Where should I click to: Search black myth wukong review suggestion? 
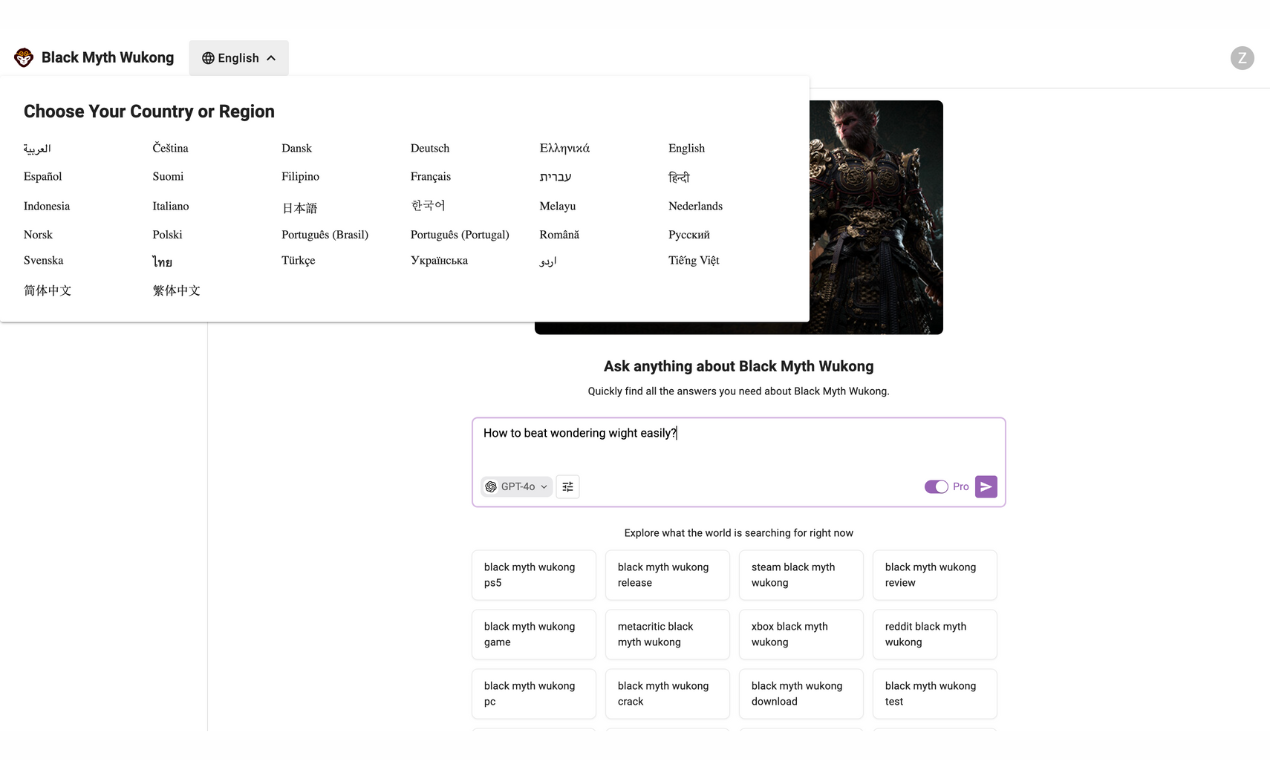coord(935,575)
